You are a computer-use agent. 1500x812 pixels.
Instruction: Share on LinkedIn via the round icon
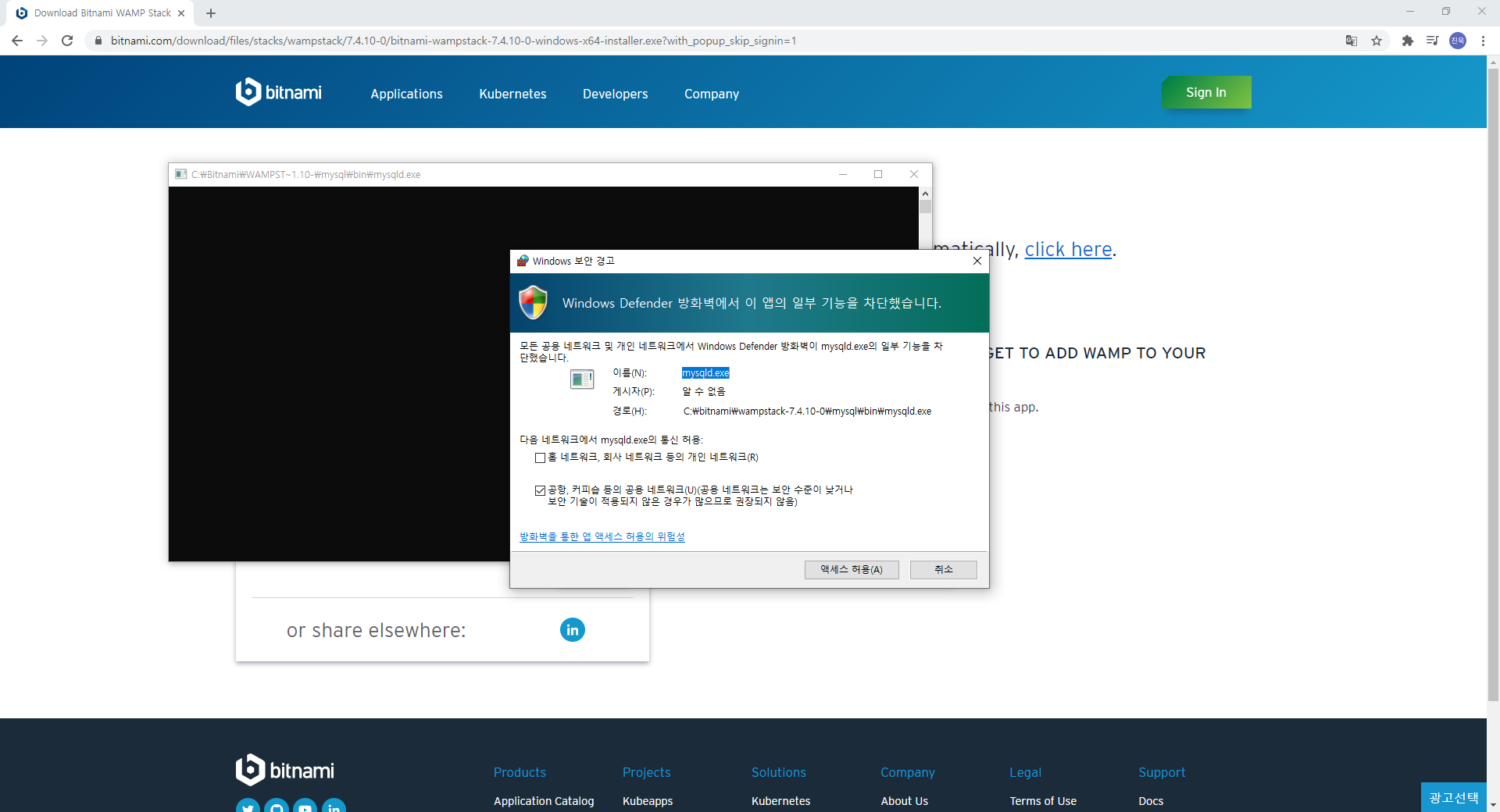pyautogui.click(x=573, y=629)
